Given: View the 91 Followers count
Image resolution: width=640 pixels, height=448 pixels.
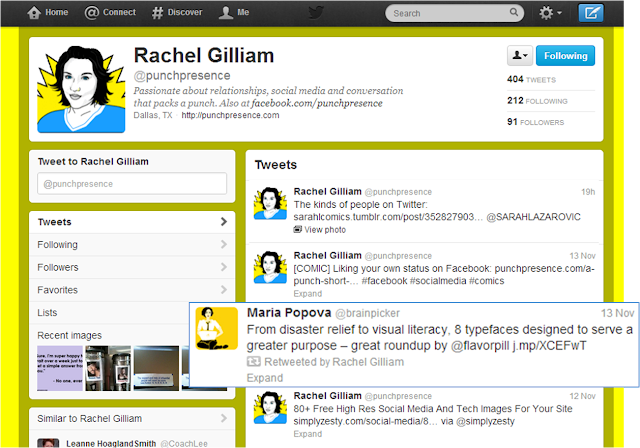Looking at the screenshot, I should 536,122.
